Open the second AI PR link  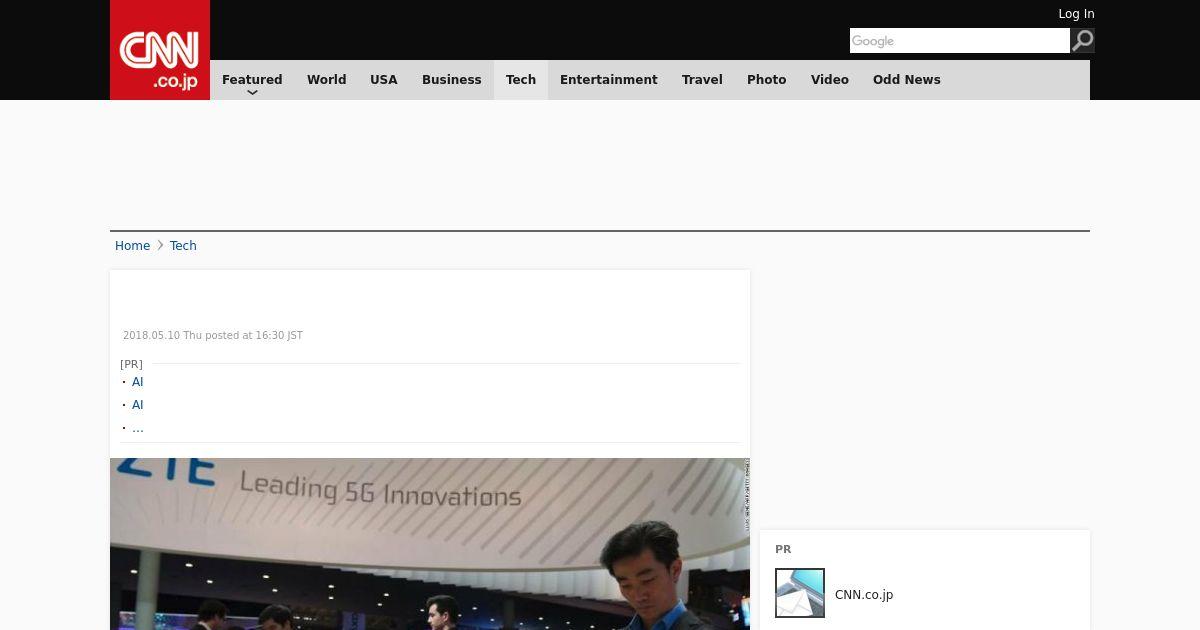tap(138, 405)
